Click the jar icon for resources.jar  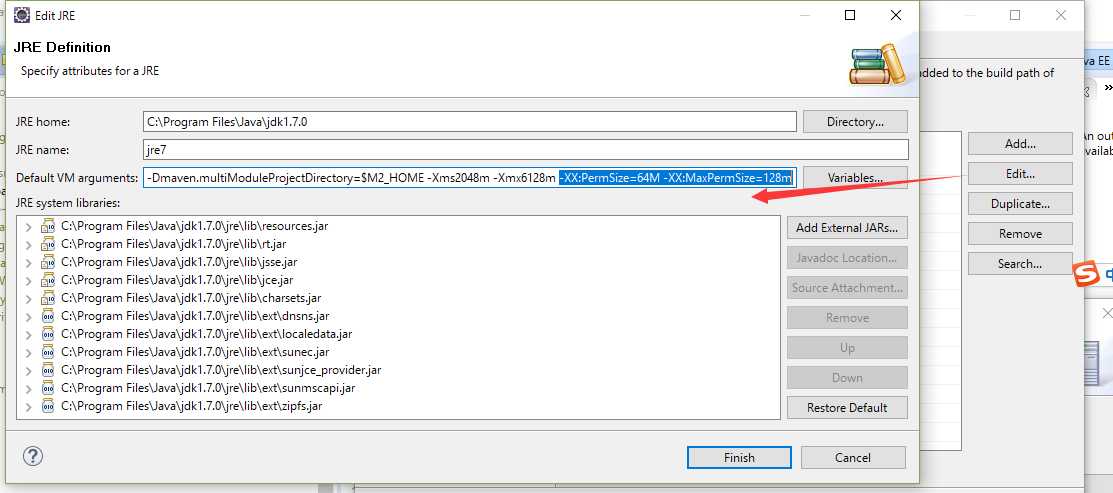pos(48,226)
